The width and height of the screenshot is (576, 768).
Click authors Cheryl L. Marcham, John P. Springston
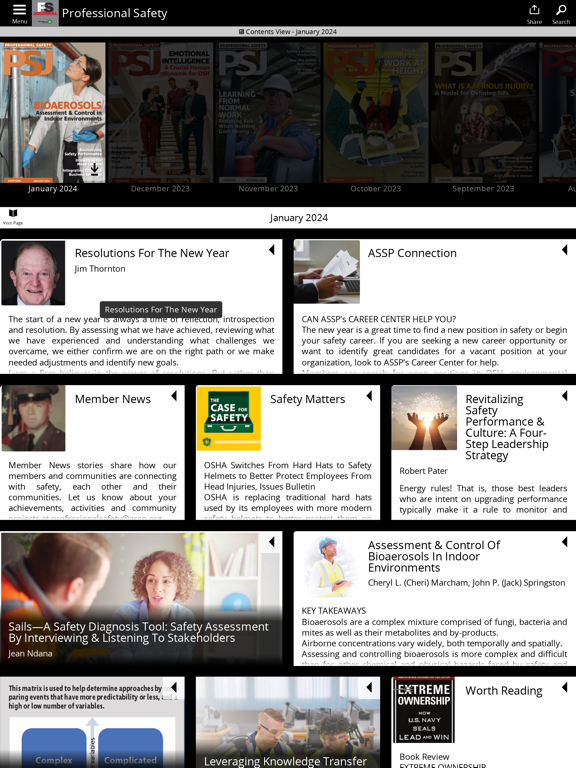(466, 583)
